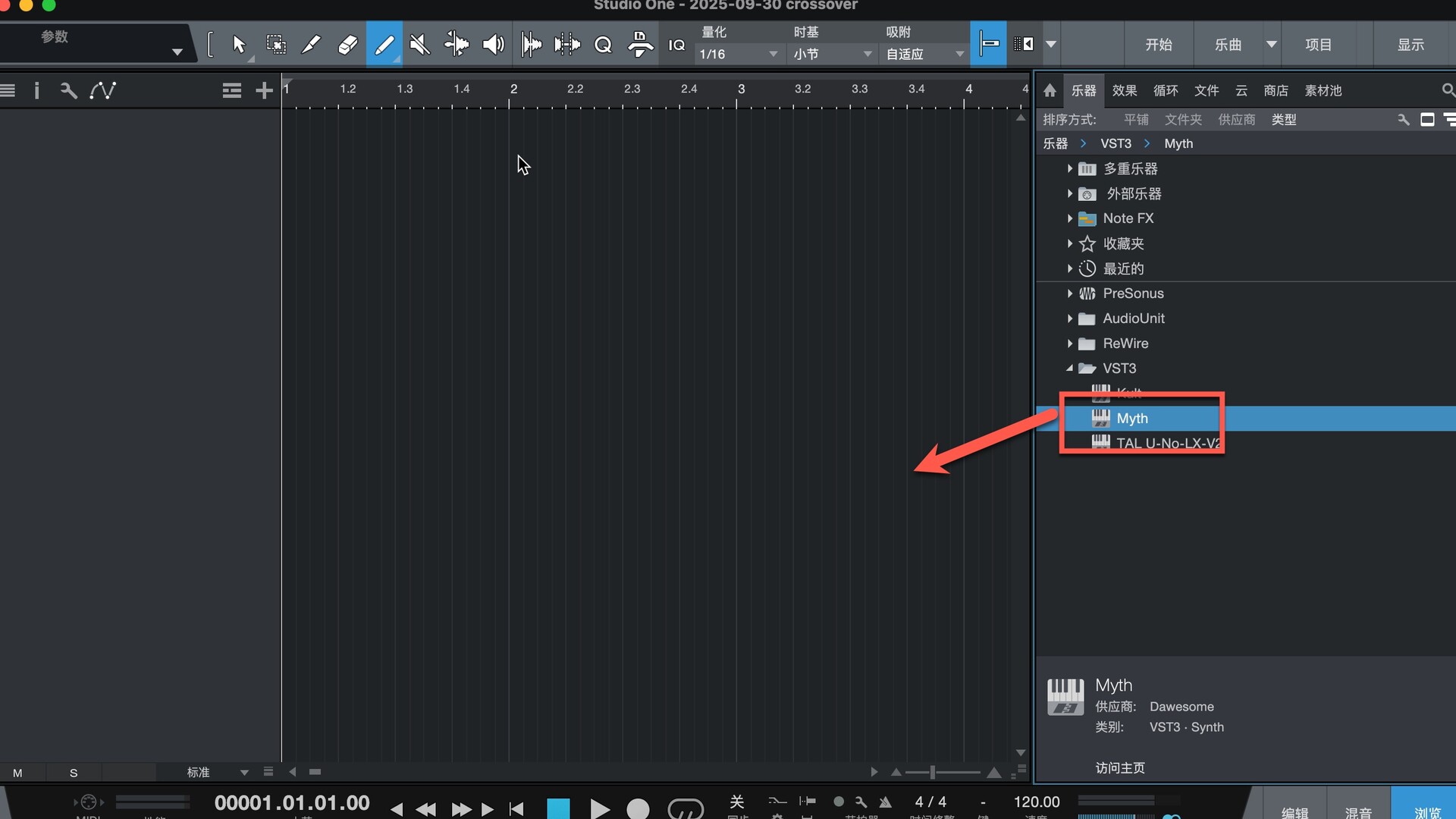Viewport: 1456px width, 819px height.
Task: Select the Mute tool
Action: [419, 45]
